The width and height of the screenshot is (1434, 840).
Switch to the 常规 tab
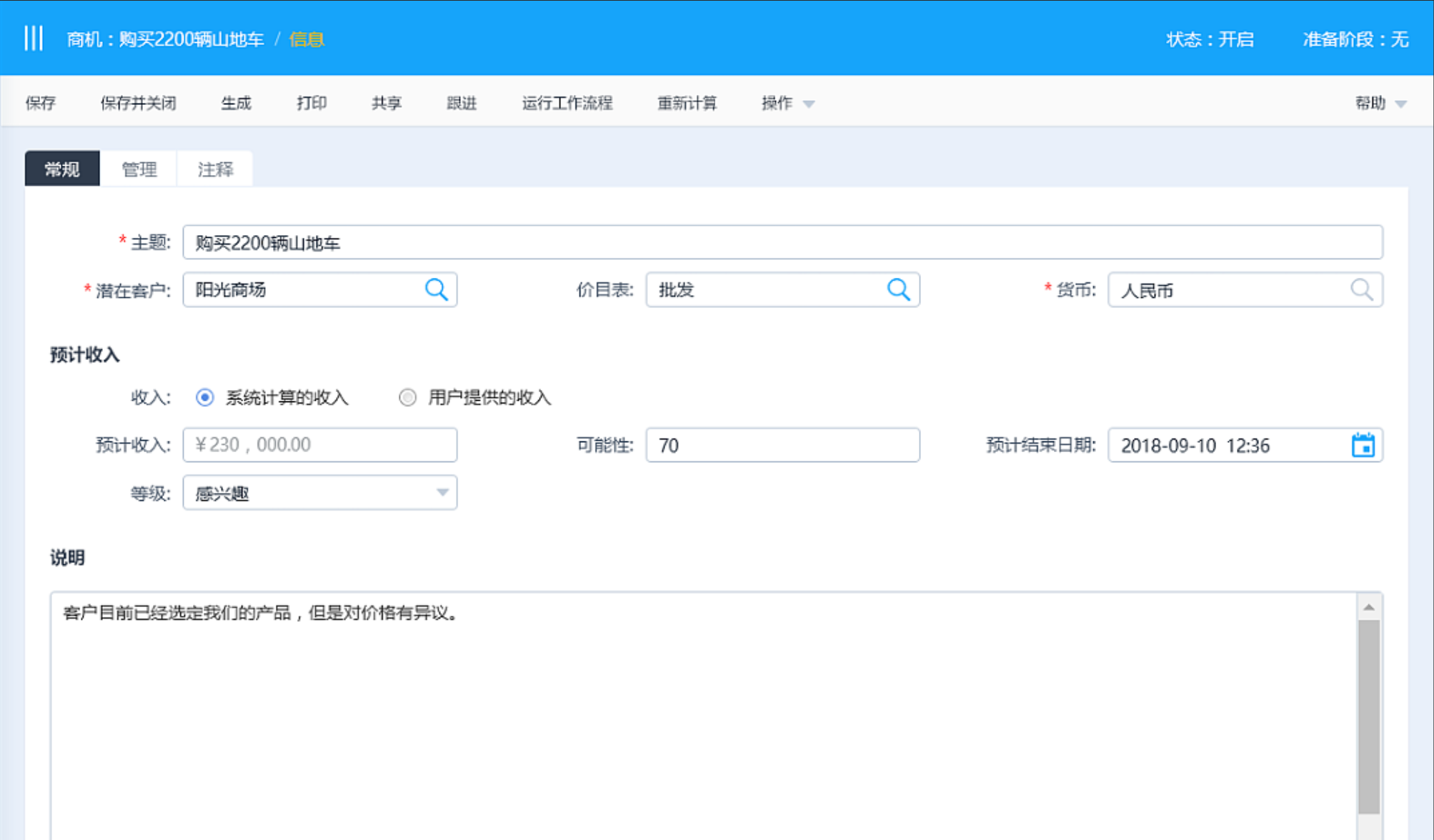pyautogui.click(x=62, y=169)
